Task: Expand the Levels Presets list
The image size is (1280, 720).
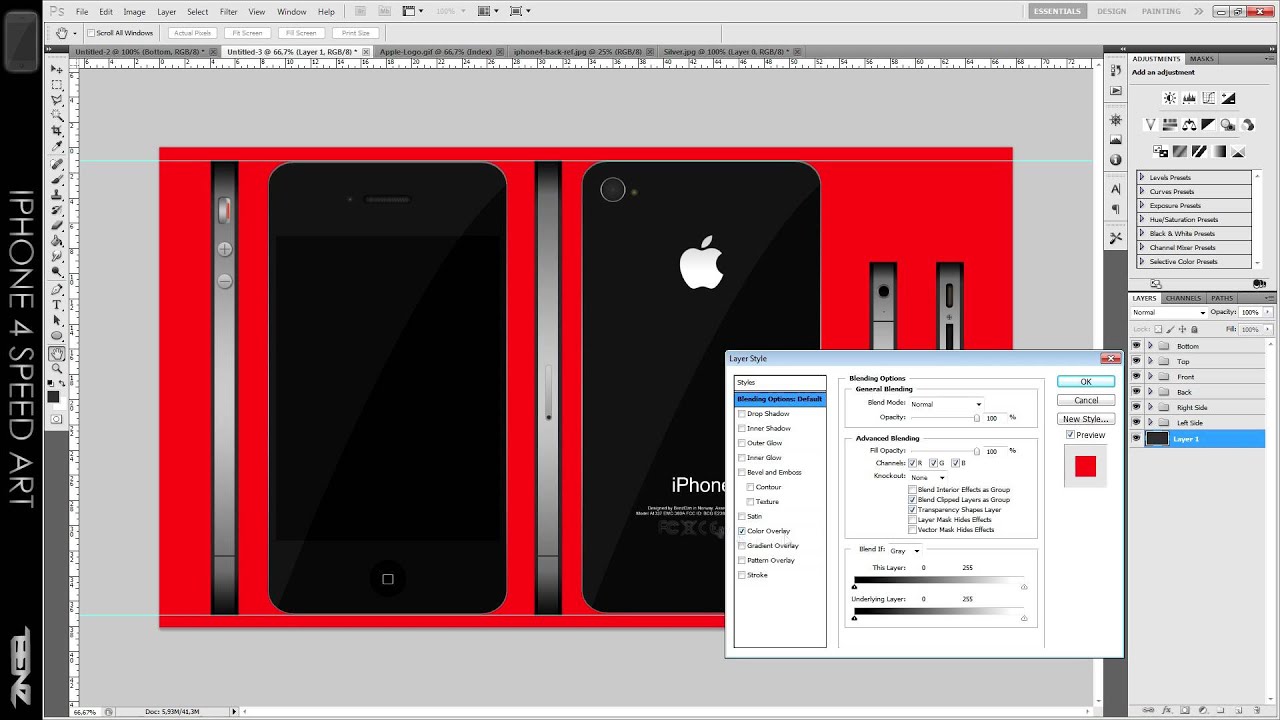Action: tap(1142, 178)
